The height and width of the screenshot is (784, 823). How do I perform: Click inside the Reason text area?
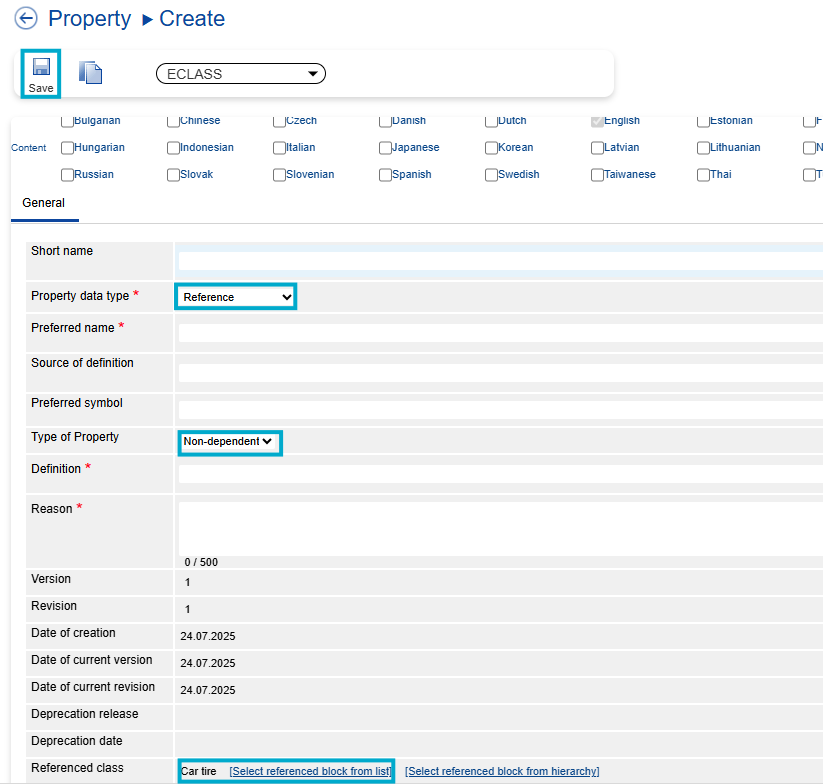[x=500, y=527]
